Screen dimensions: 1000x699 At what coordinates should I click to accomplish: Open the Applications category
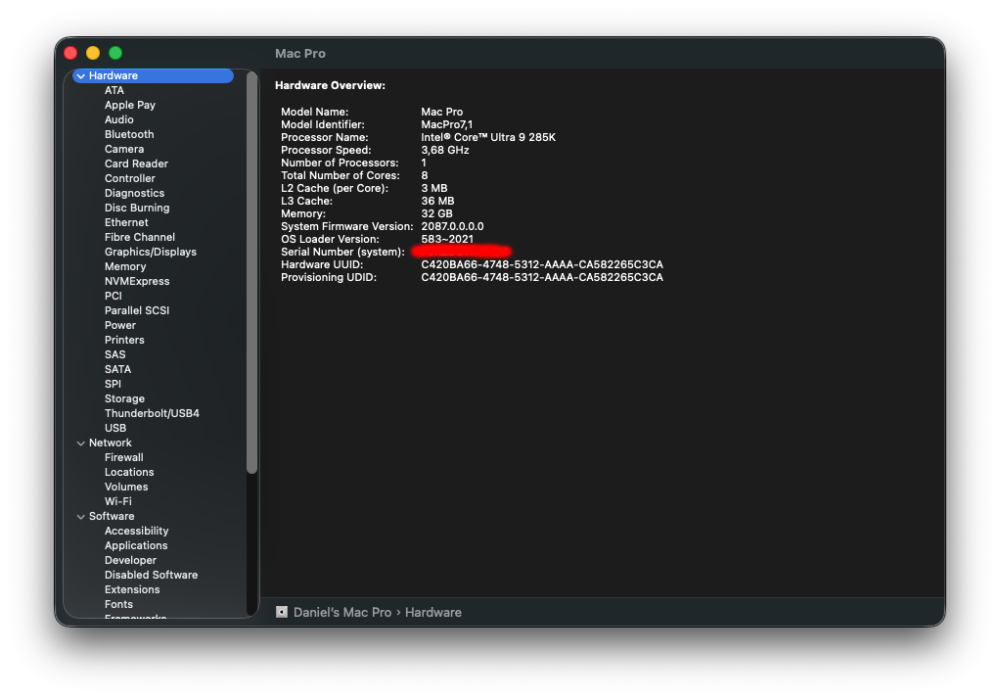136,545
